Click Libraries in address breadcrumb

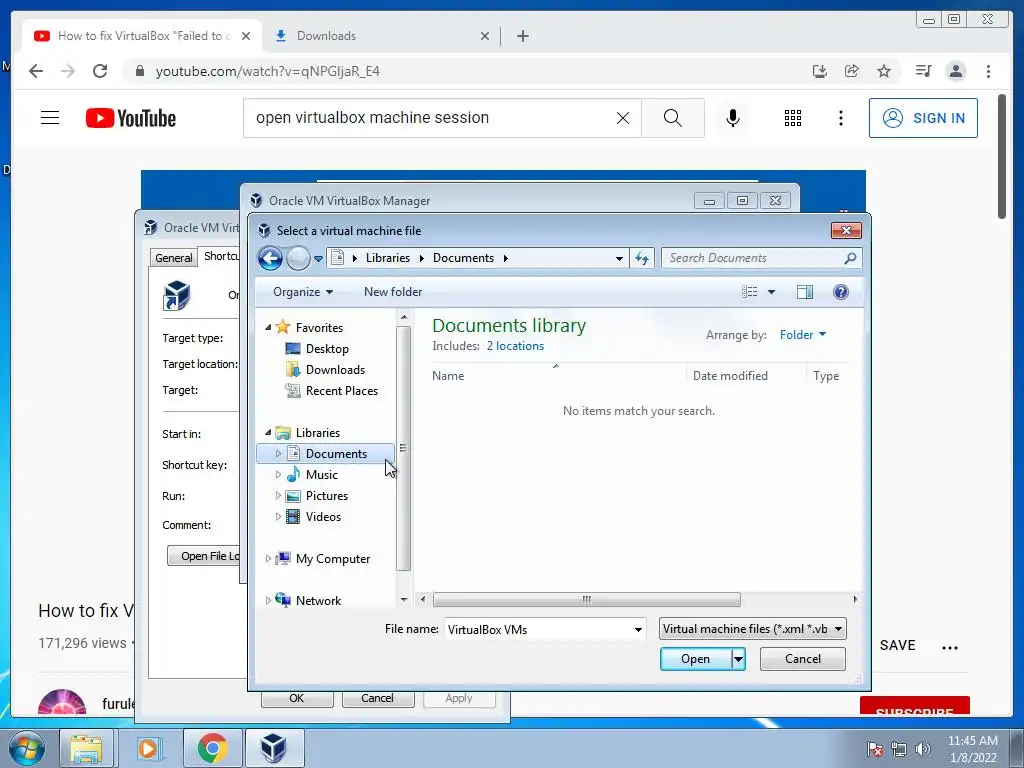[387, 258]
